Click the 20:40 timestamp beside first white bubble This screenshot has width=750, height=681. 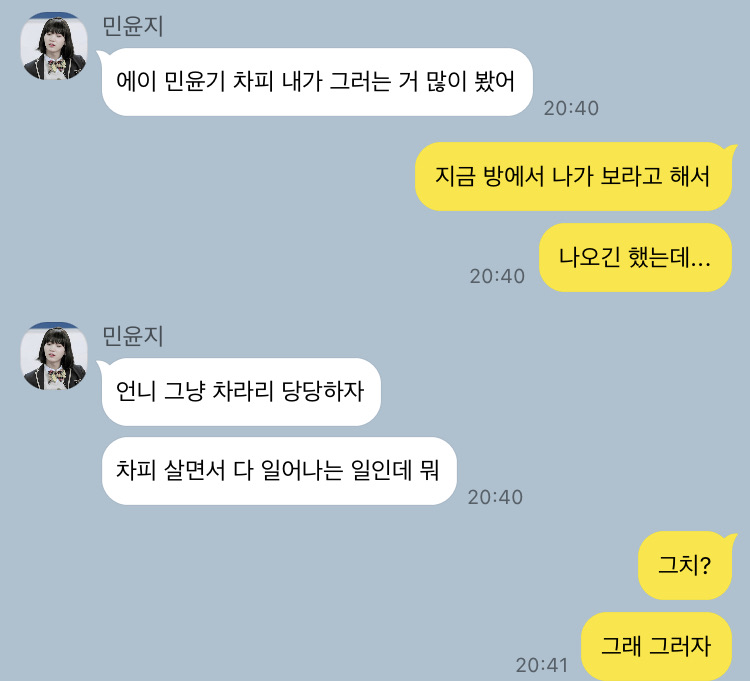point(571,108)
